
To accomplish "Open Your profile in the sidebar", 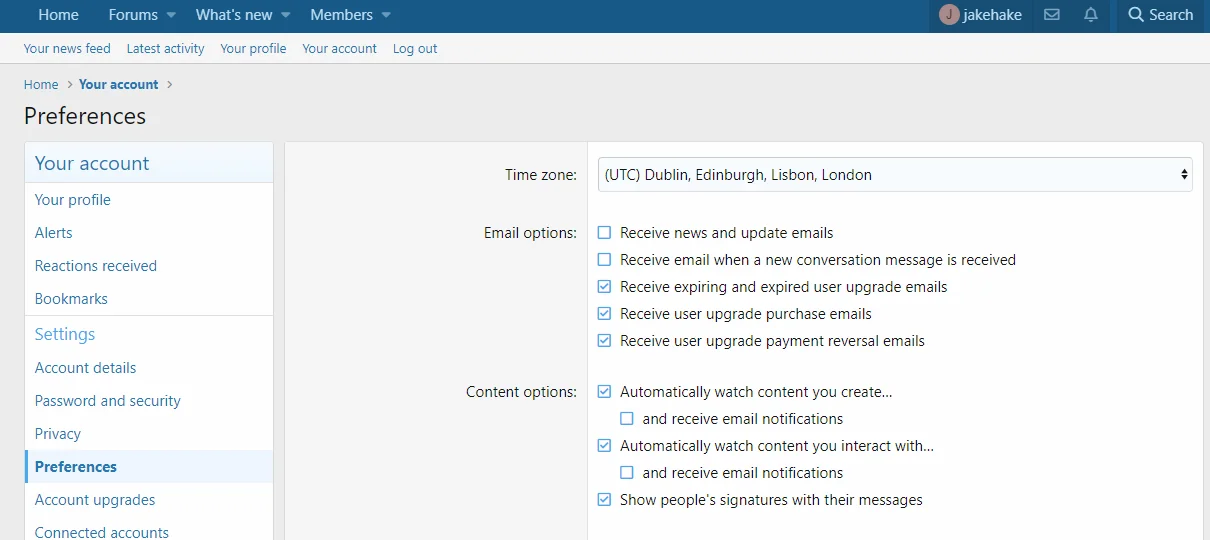I will [x=149, y=200].
